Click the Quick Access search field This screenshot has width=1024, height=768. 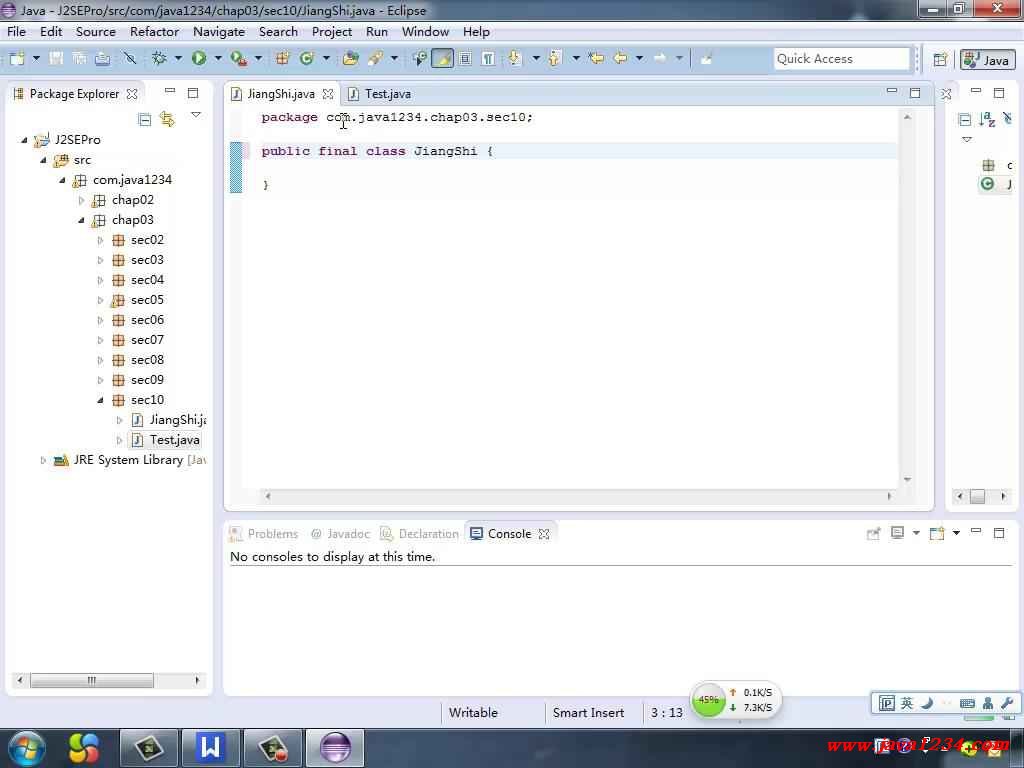click(x=840, y=59)
